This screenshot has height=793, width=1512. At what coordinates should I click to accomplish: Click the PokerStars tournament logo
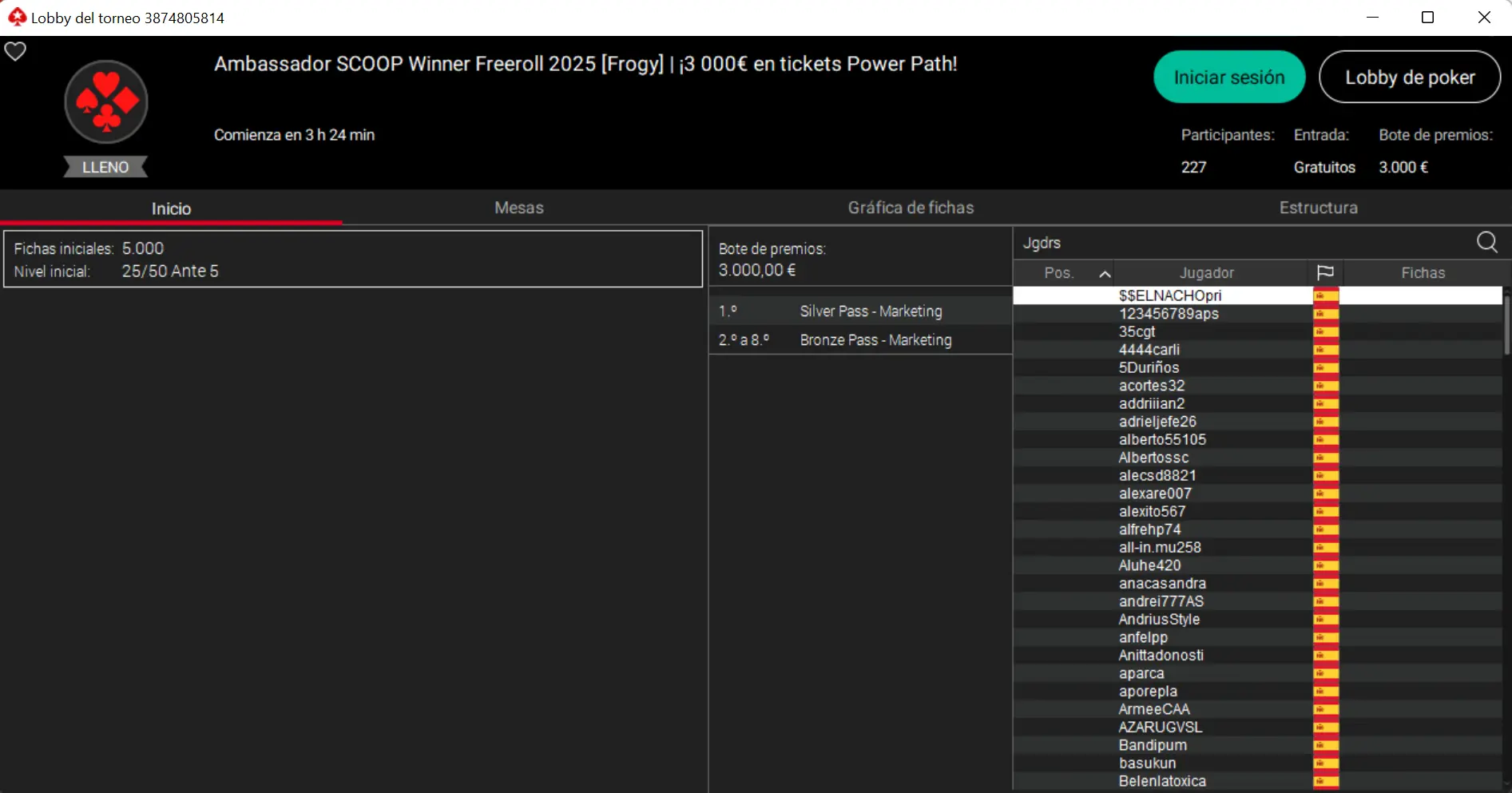tap(106, 102)
